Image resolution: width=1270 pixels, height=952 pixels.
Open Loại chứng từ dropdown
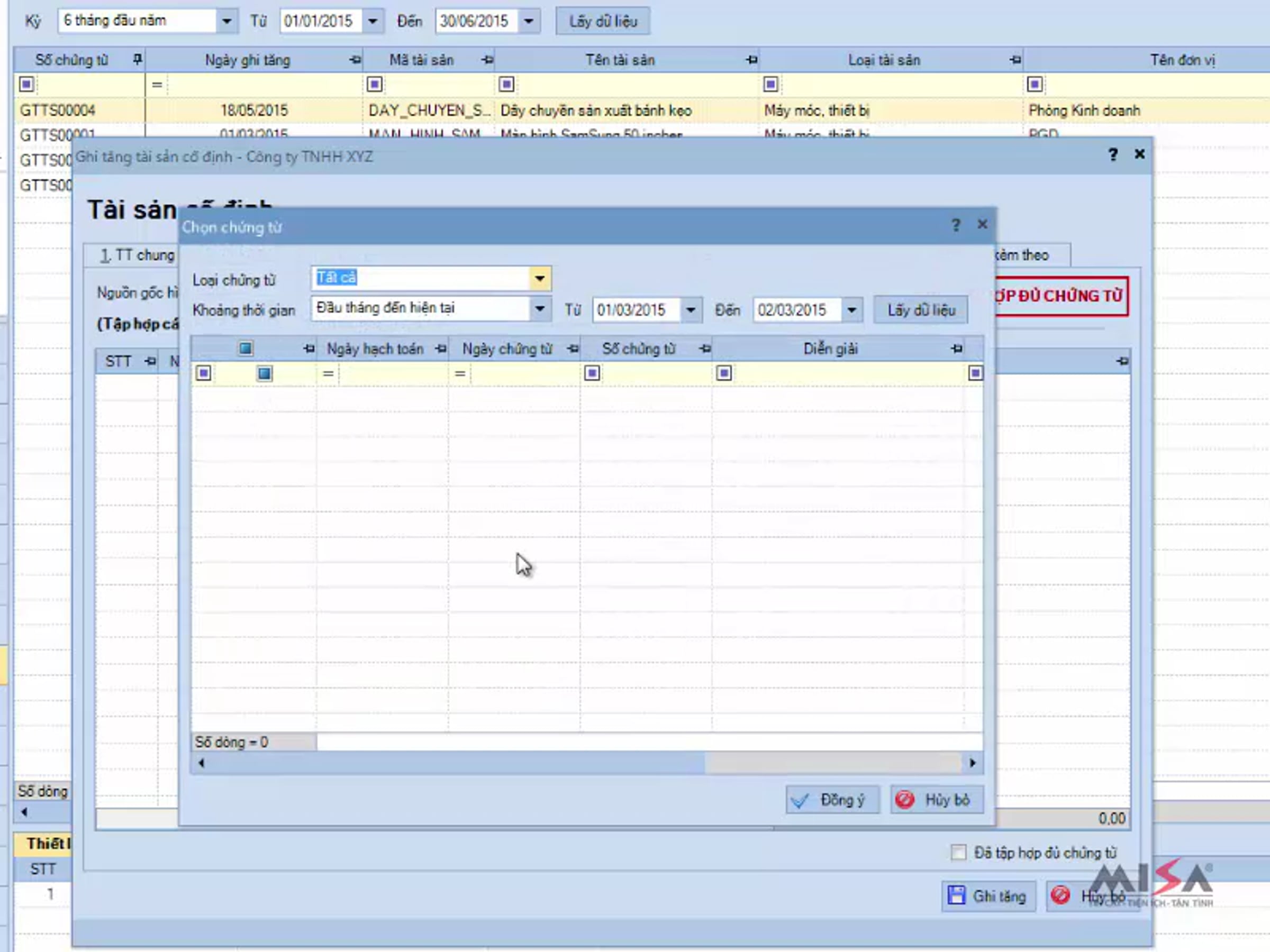tap(540, 279)
